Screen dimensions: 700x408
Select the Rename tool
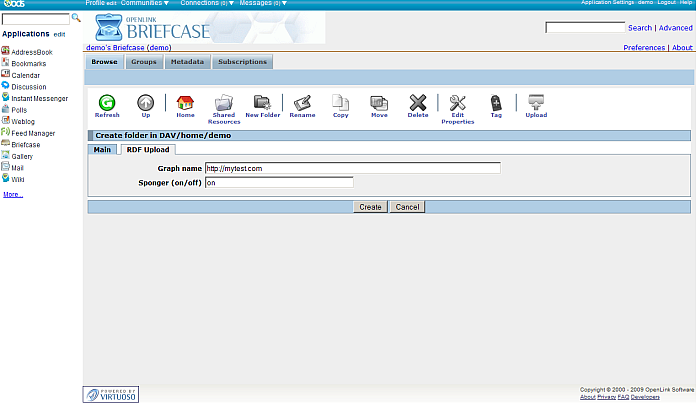(x=302, y=102)
